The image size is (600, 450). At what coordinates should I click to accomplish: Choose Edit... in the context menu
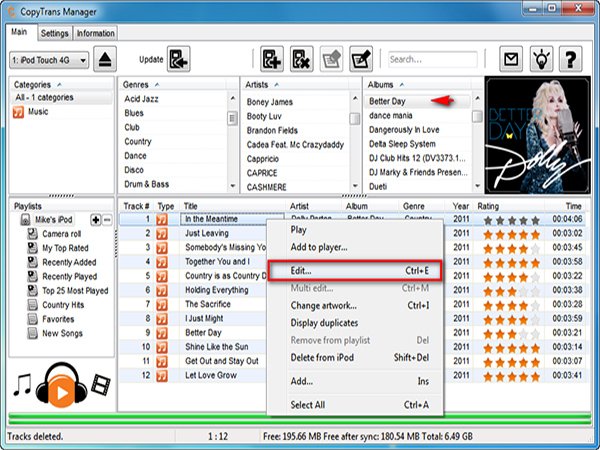click(355, 271)
